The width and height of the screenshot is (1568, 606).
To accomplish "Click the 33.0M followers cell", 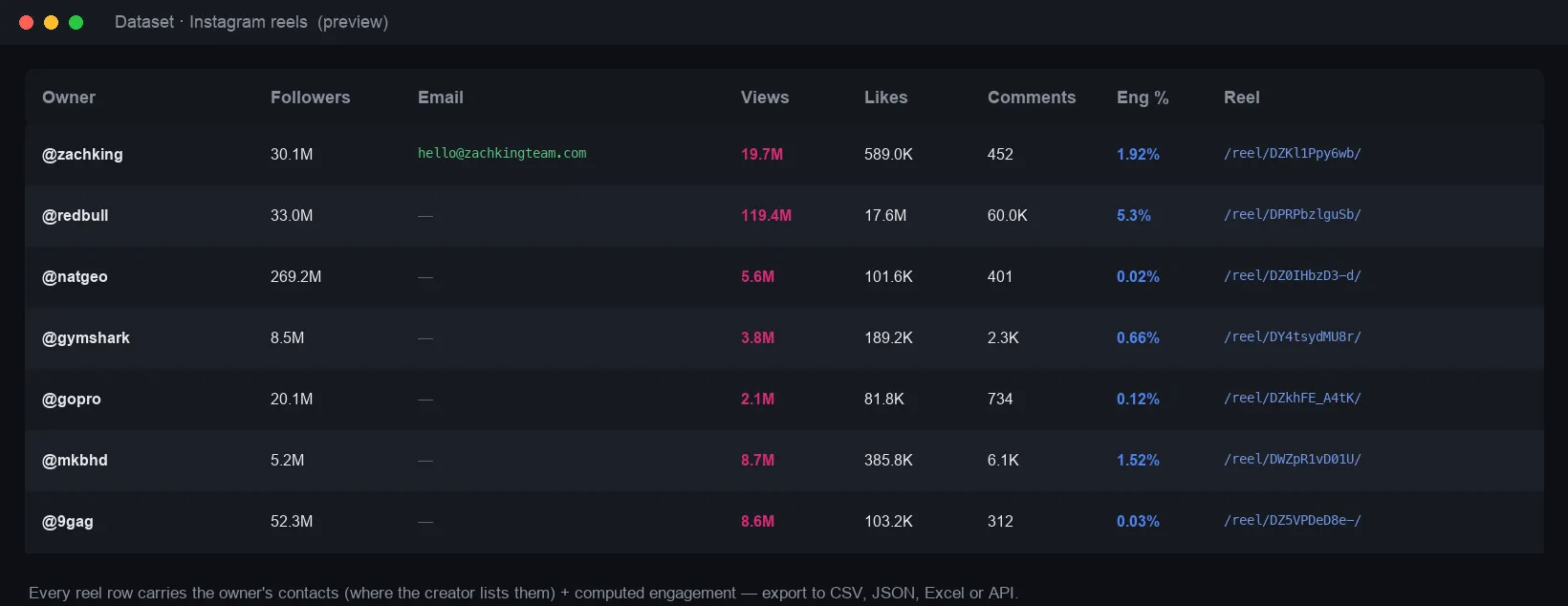I will (292, 215).
